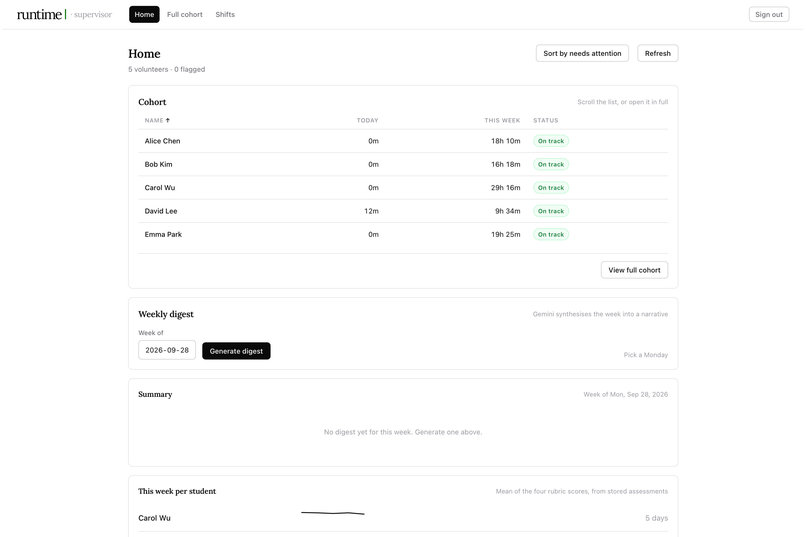Screen dimensions: 806x537
Task: Click the Status column header
Action: [545, 120]
